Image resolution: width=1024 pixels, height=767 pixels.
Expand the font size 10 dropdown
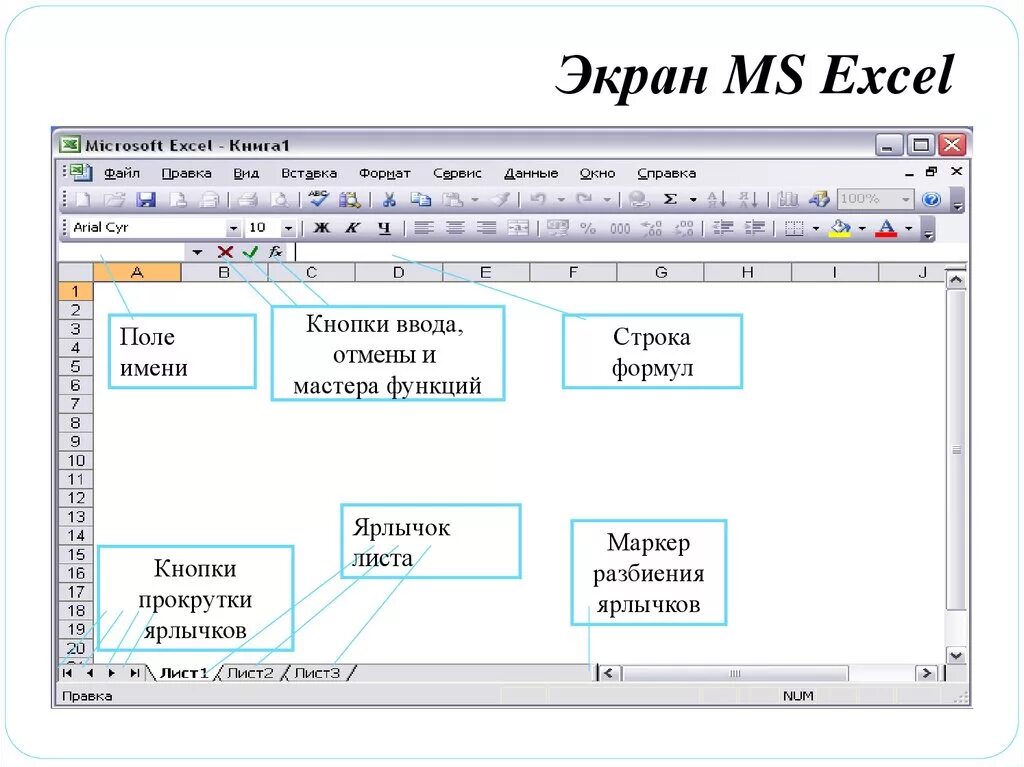288,228
